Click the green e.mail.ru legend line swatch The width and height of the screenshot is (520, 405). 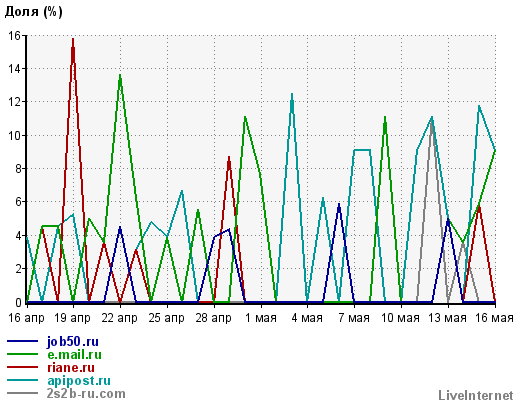coord(22,354)
